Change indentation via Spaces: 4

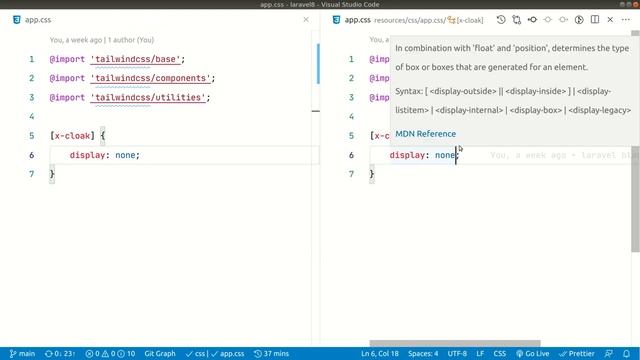(423, 353)
